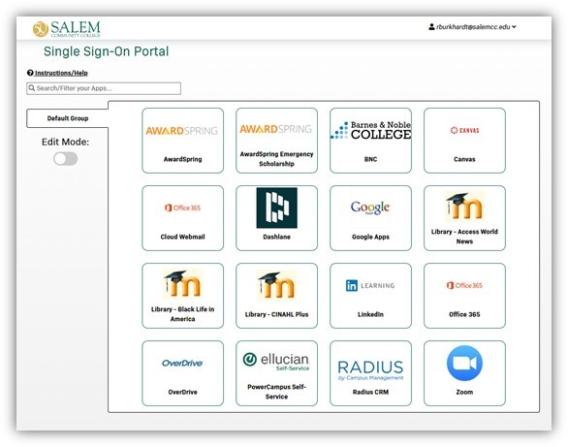This screenshot has height=447, width=568.
Task: Open the Cloud Webmail Office 365 tile
Action: coord(183,218)
